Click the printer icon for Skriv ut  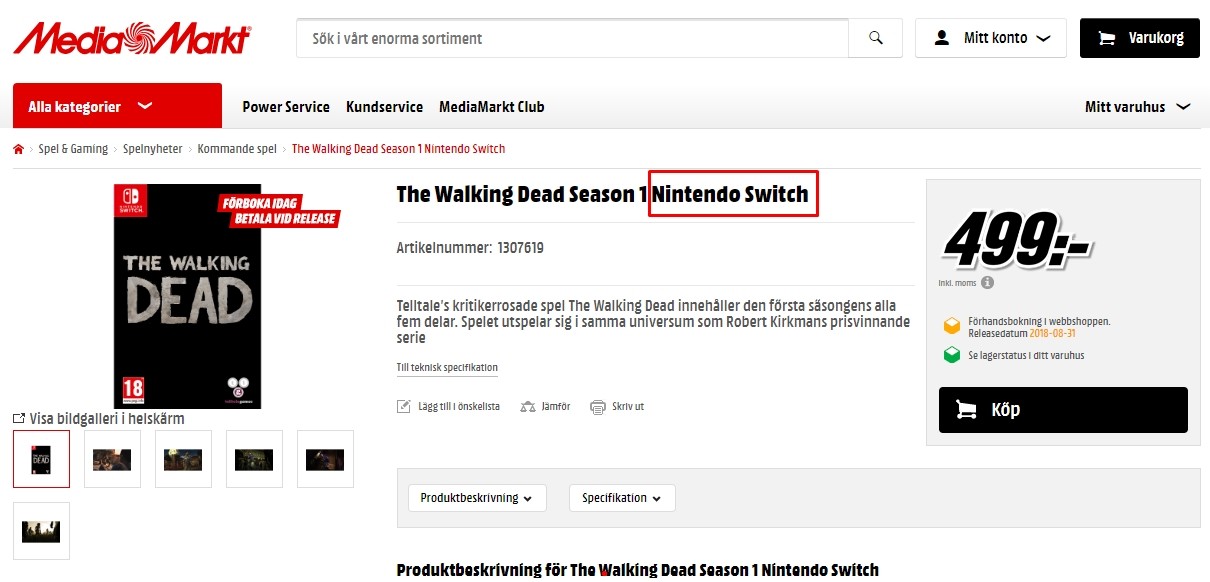pos(598,406)
